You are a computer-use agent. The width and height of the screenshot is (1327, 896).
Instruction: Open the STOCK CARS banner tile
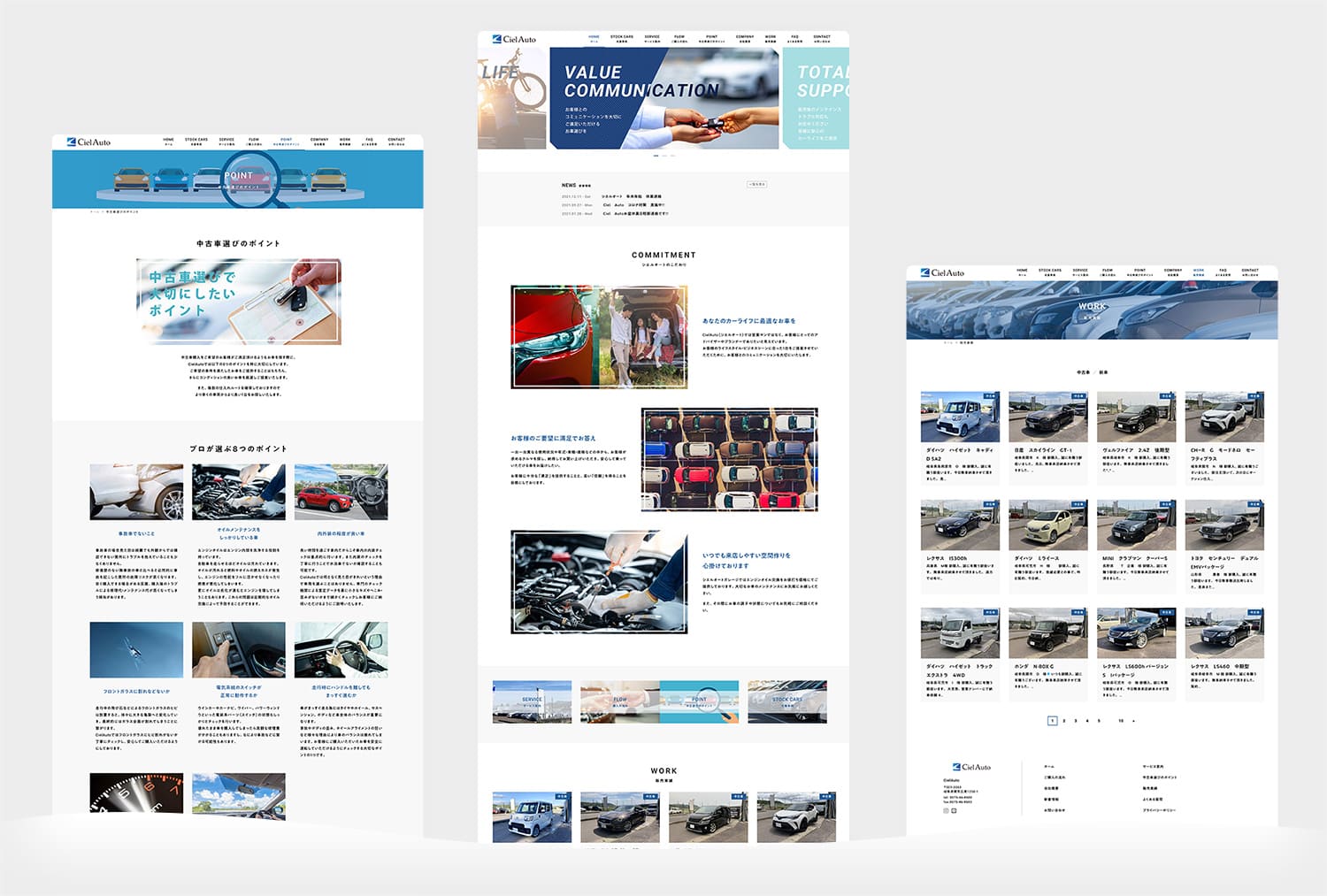787,701
